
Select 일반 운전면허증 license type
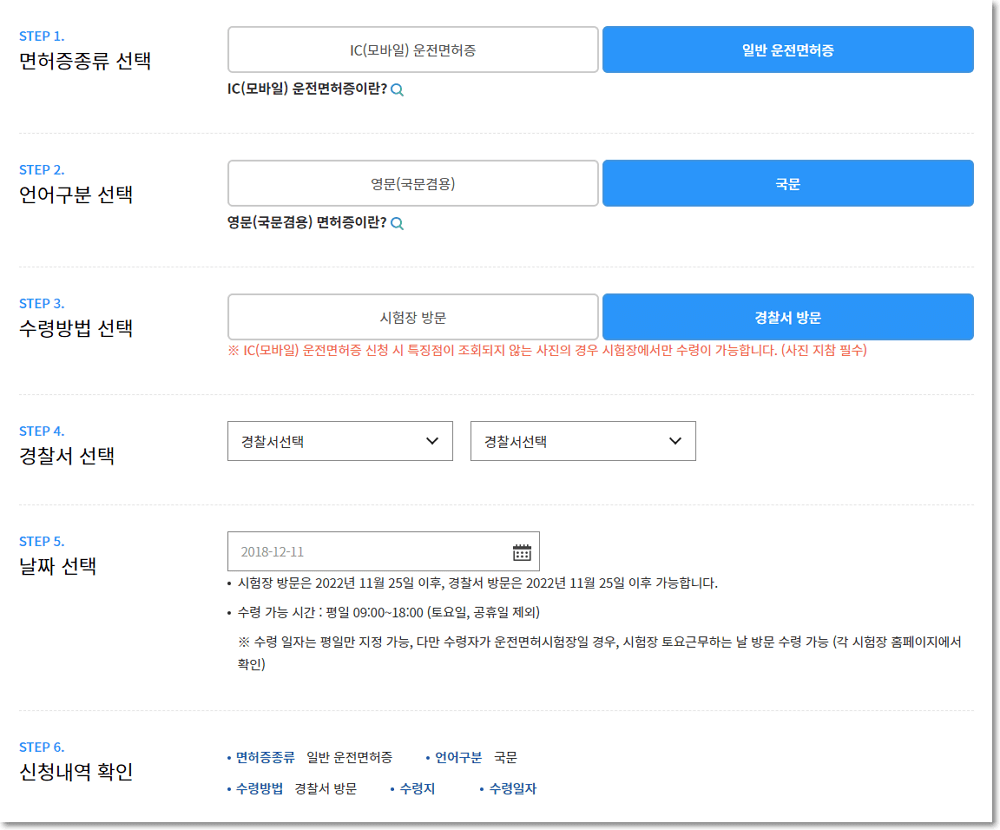[x=787, y=50]
